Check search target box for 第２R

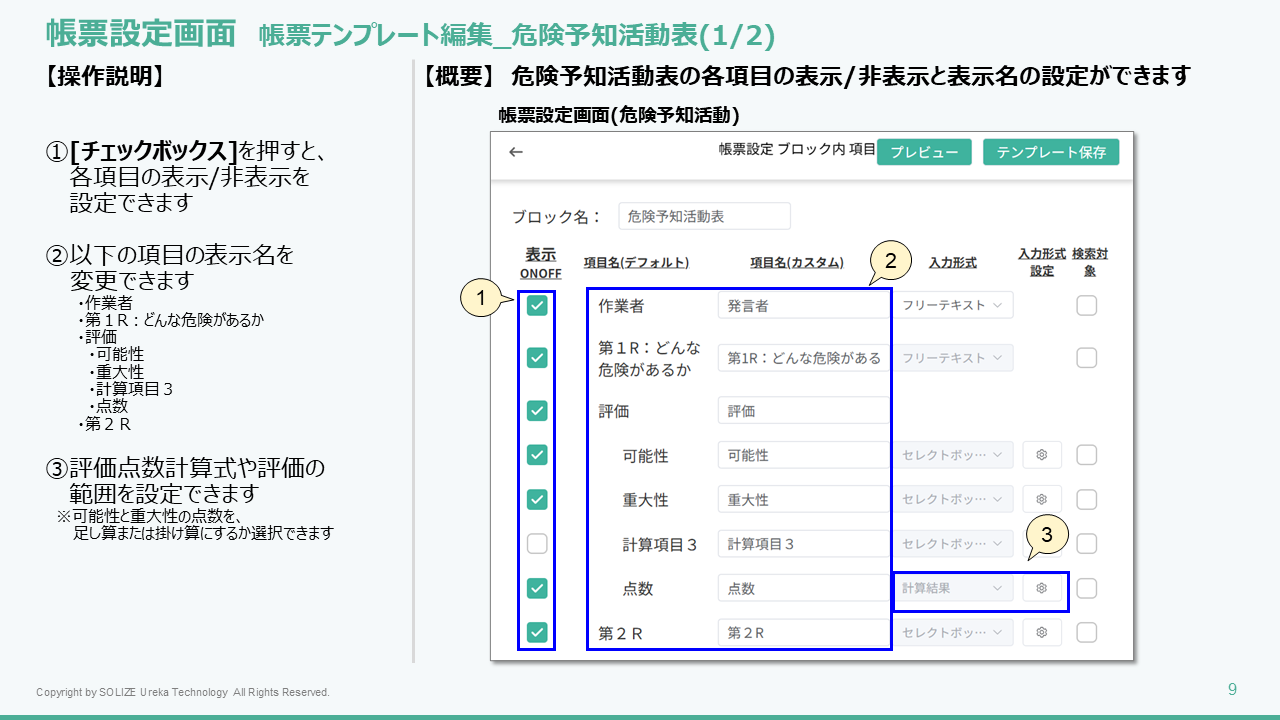tap(1087, 632)
